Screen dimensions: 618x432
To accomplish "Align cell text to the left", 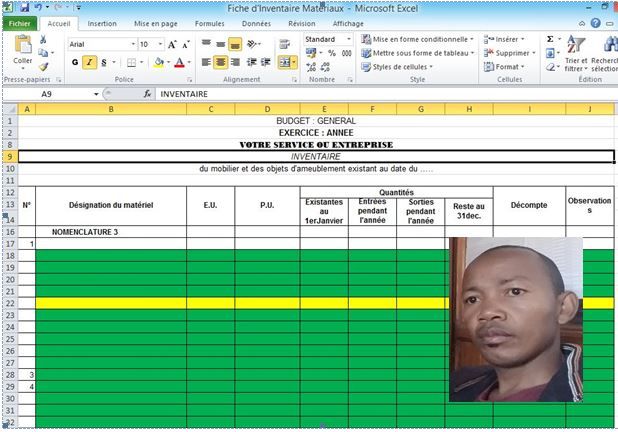I will (x=206, y=62).
